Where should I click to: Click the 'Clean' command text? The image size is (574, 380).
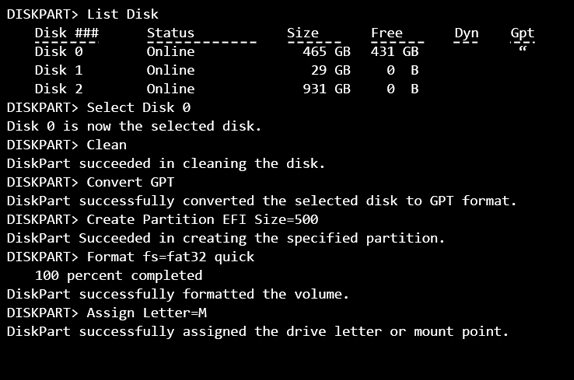(x=107, y=145)
